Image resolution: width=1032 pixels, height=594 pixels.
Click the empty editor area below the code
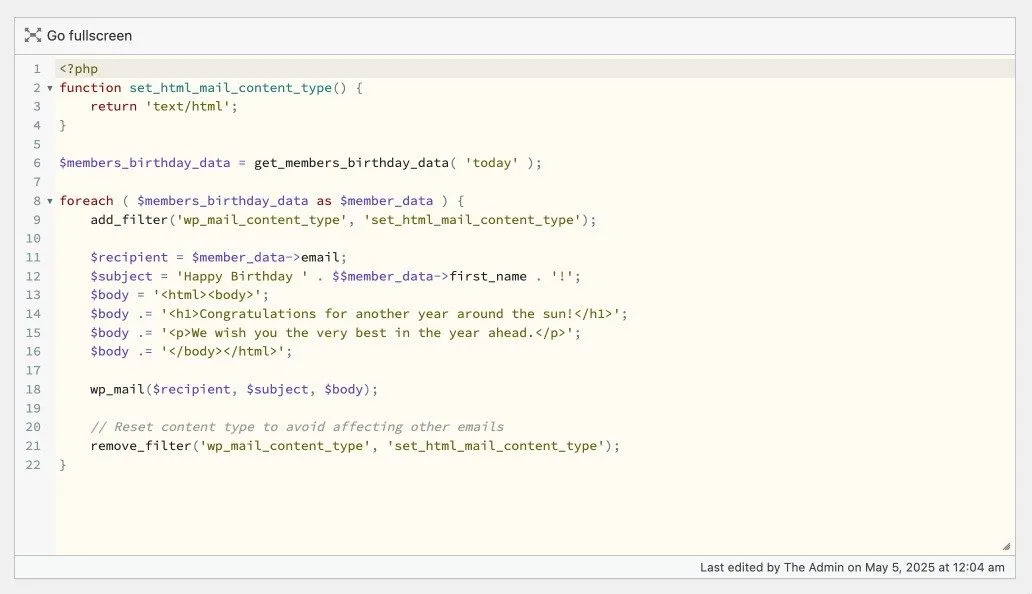(534, 513)
